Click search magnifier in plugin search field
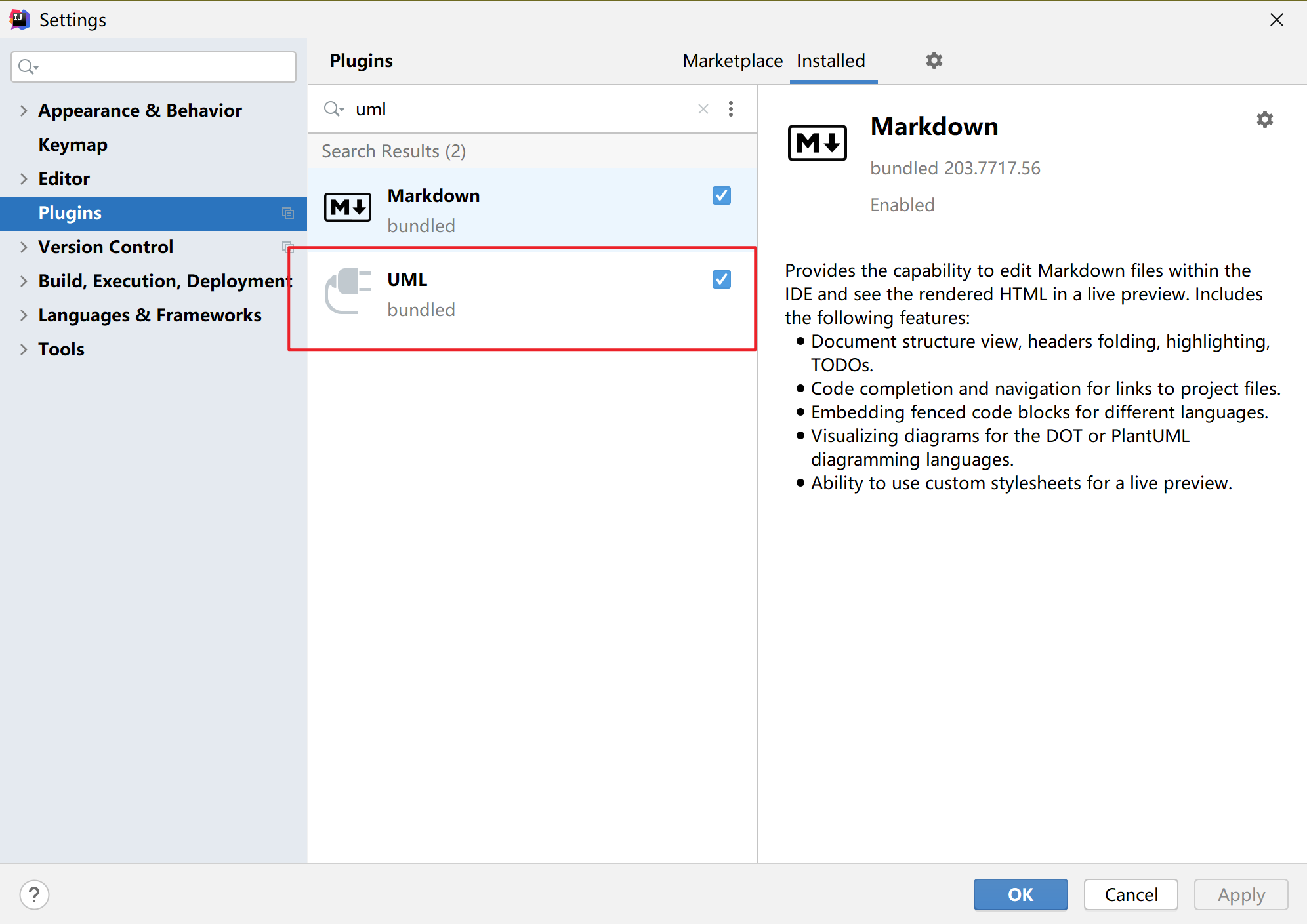 tap(333, 109)
